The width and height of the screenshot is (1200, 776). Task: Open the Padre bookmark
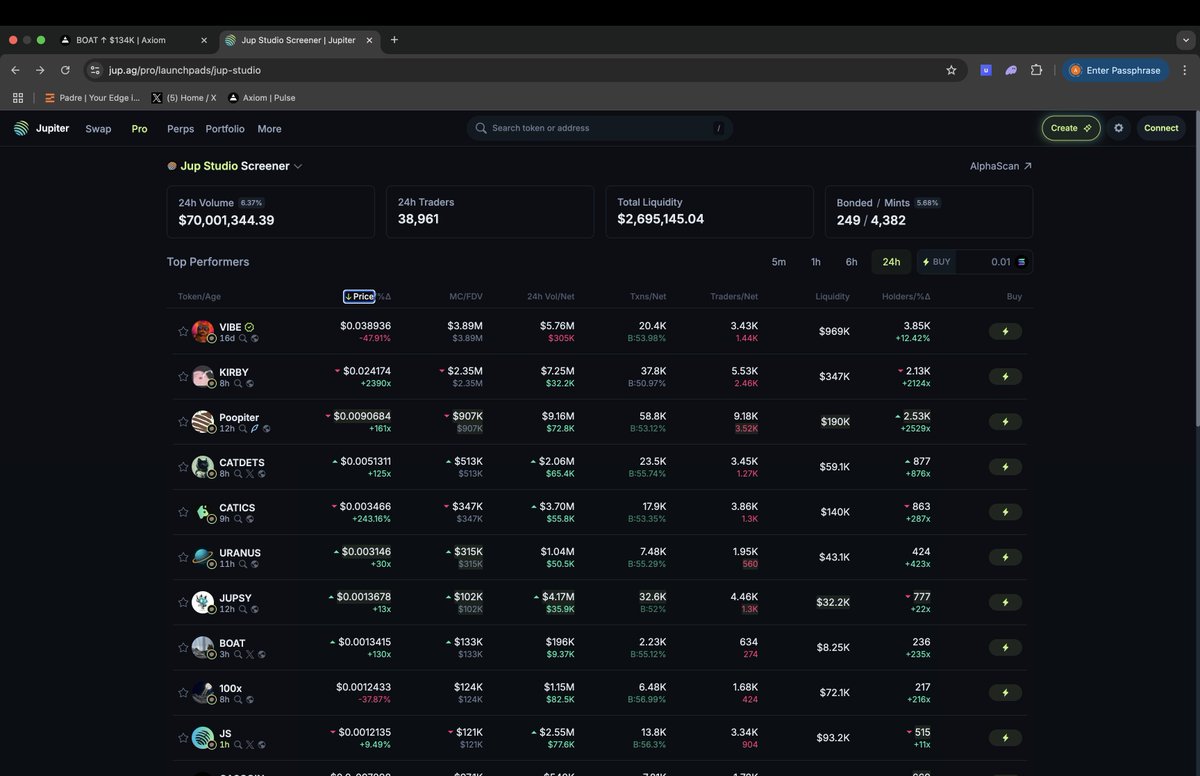coord(93,98)
